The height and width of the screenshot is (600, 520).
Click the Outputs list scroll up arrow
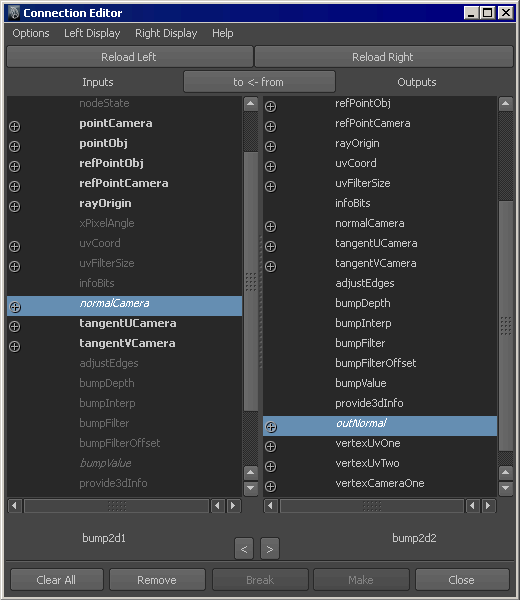505,104
